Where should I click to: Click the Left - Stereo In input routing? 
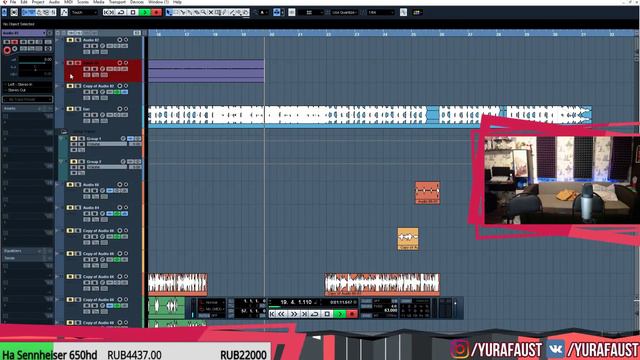[x=20, y=84]
